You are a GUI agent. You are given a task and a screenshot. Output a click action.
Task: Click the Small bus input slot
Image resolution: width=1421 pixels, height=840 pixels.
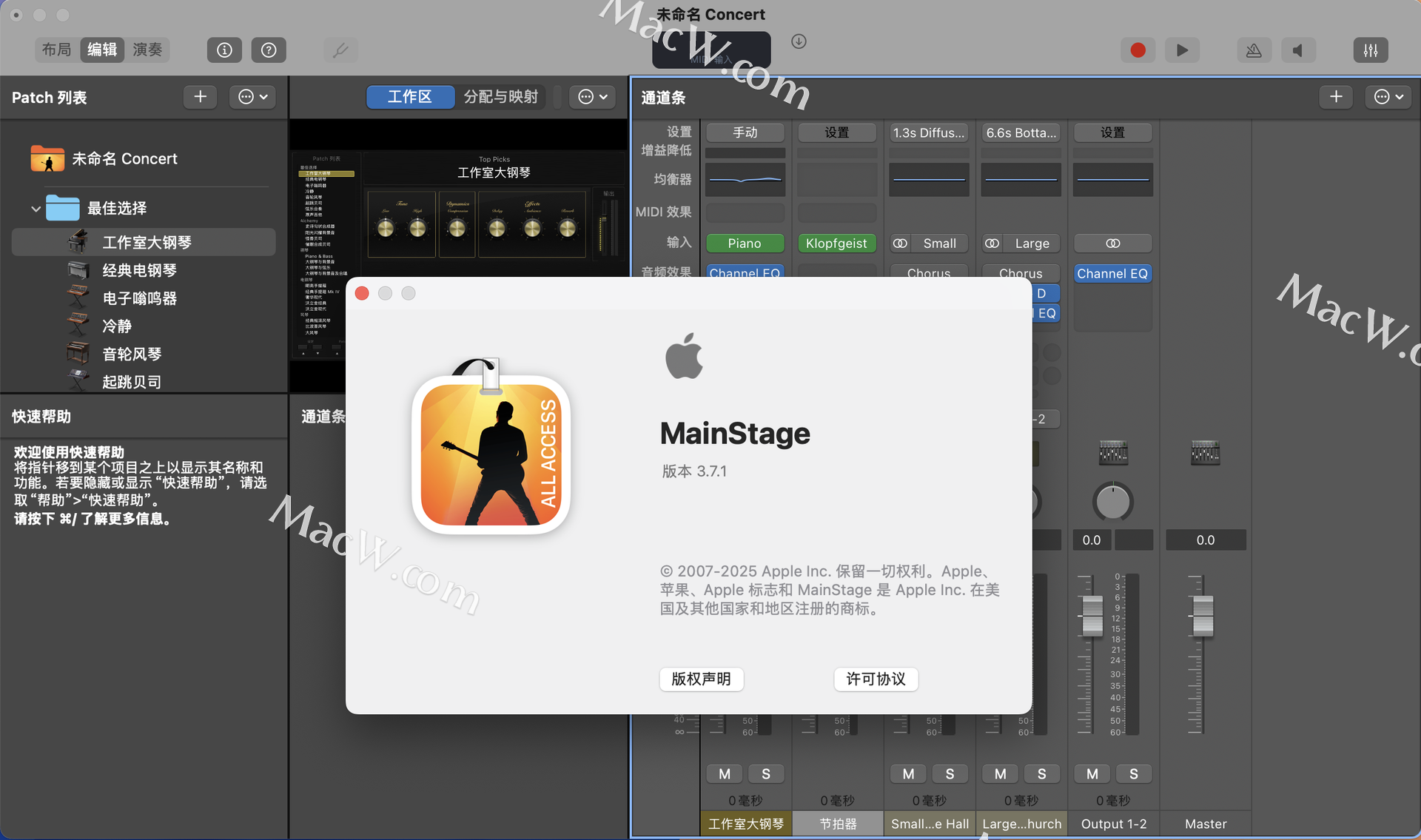(940, 243)
